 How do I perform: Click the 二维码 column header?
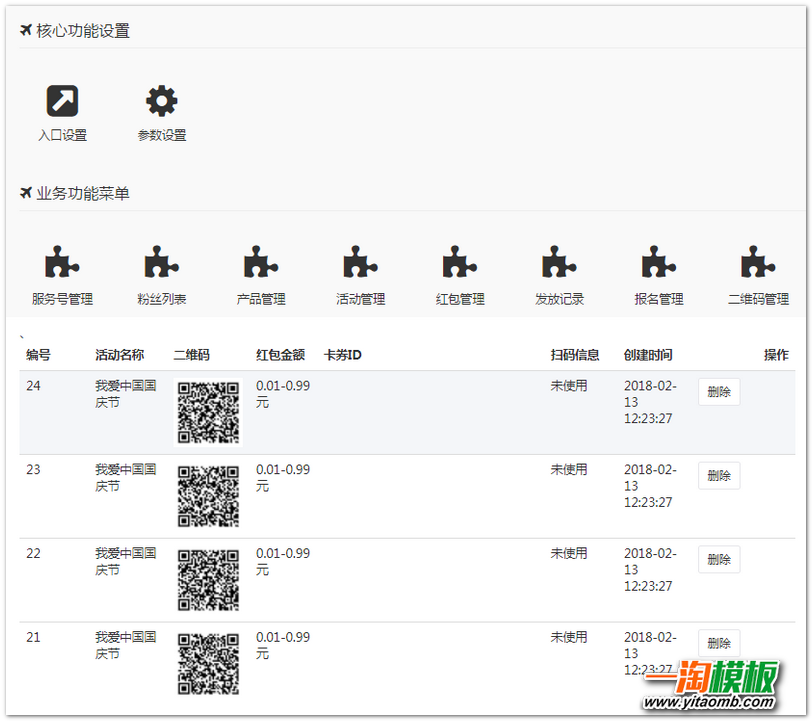click(x=192, y=355)
